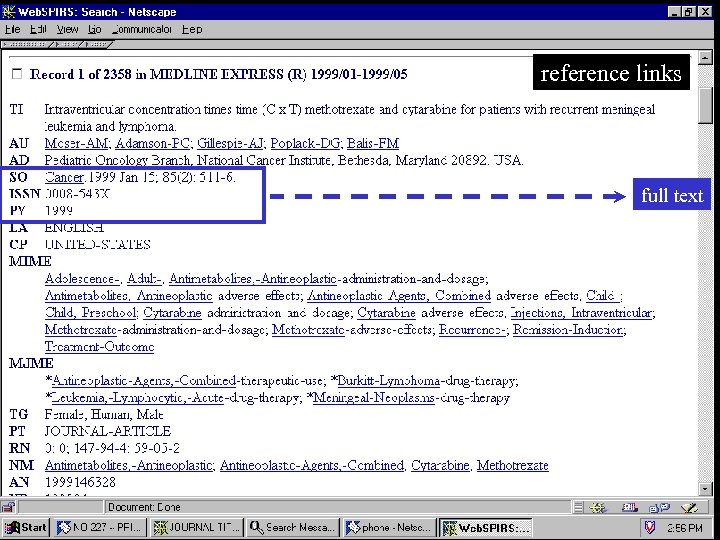Switch to phone - Netscape taskbar window
This screenshot has height=540, width=720.
click(x=390, y=528)
